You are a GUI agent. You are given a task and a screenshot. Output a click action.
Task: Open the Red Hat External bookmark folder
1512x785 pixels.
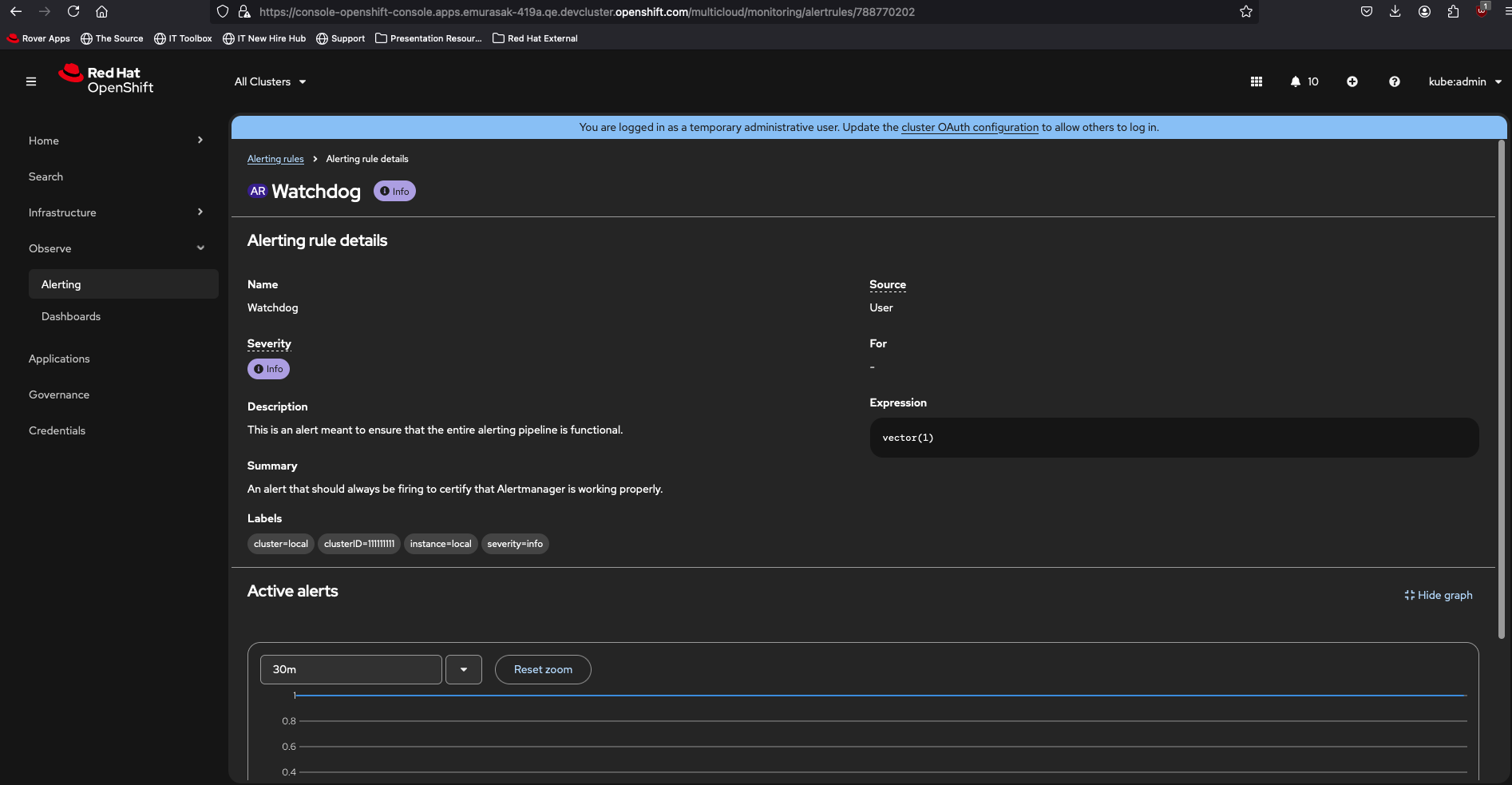pyautogui.click(x=536, y=38)
